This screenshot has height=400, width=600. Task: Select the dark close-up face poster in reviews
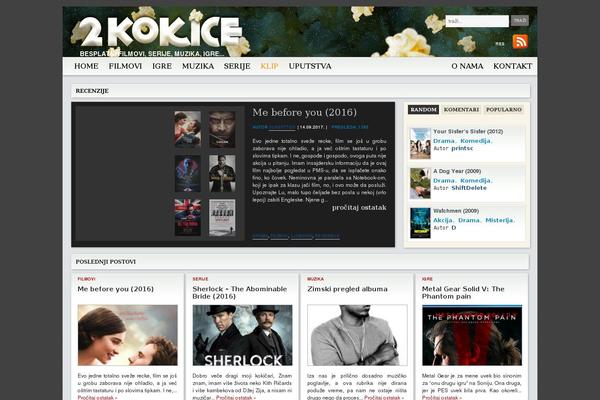click(222, 129)
